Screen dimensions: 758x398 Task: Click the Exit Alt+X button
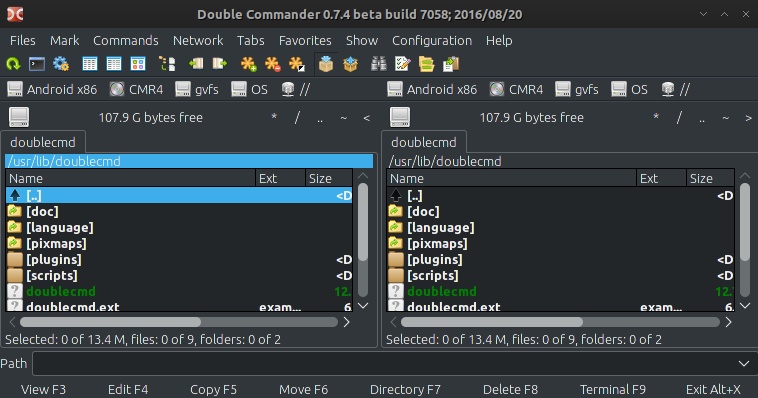[713, 389]
